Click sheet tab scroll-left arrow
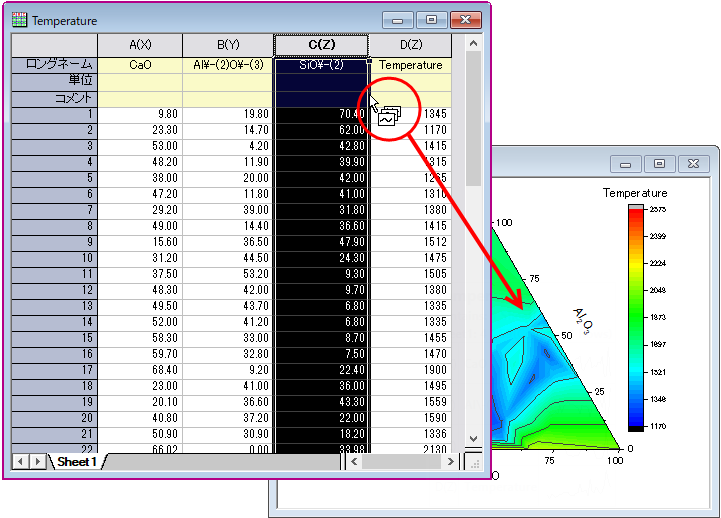 pyautogui.click(x=20, y=461)
